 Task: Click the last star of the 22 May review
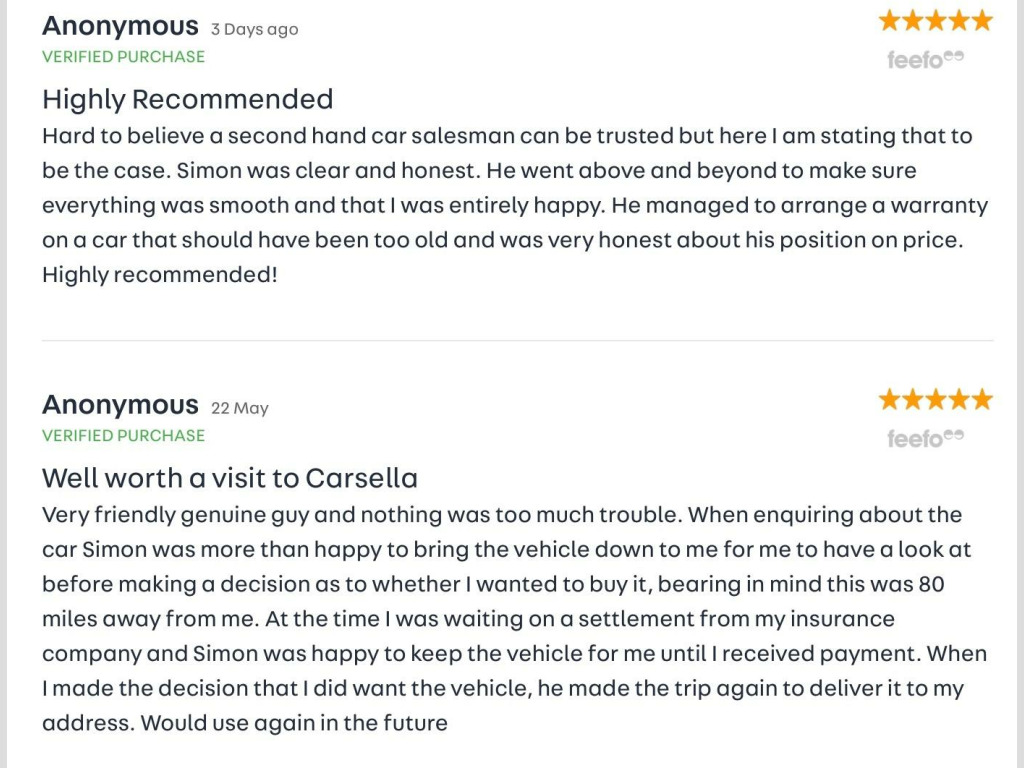point(982,400)
